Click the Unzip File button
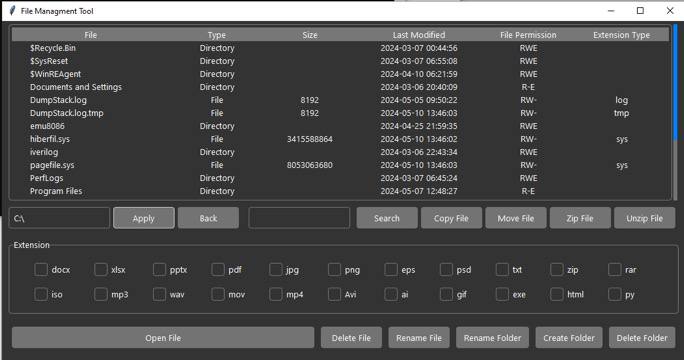 click(x=644, y=218)
